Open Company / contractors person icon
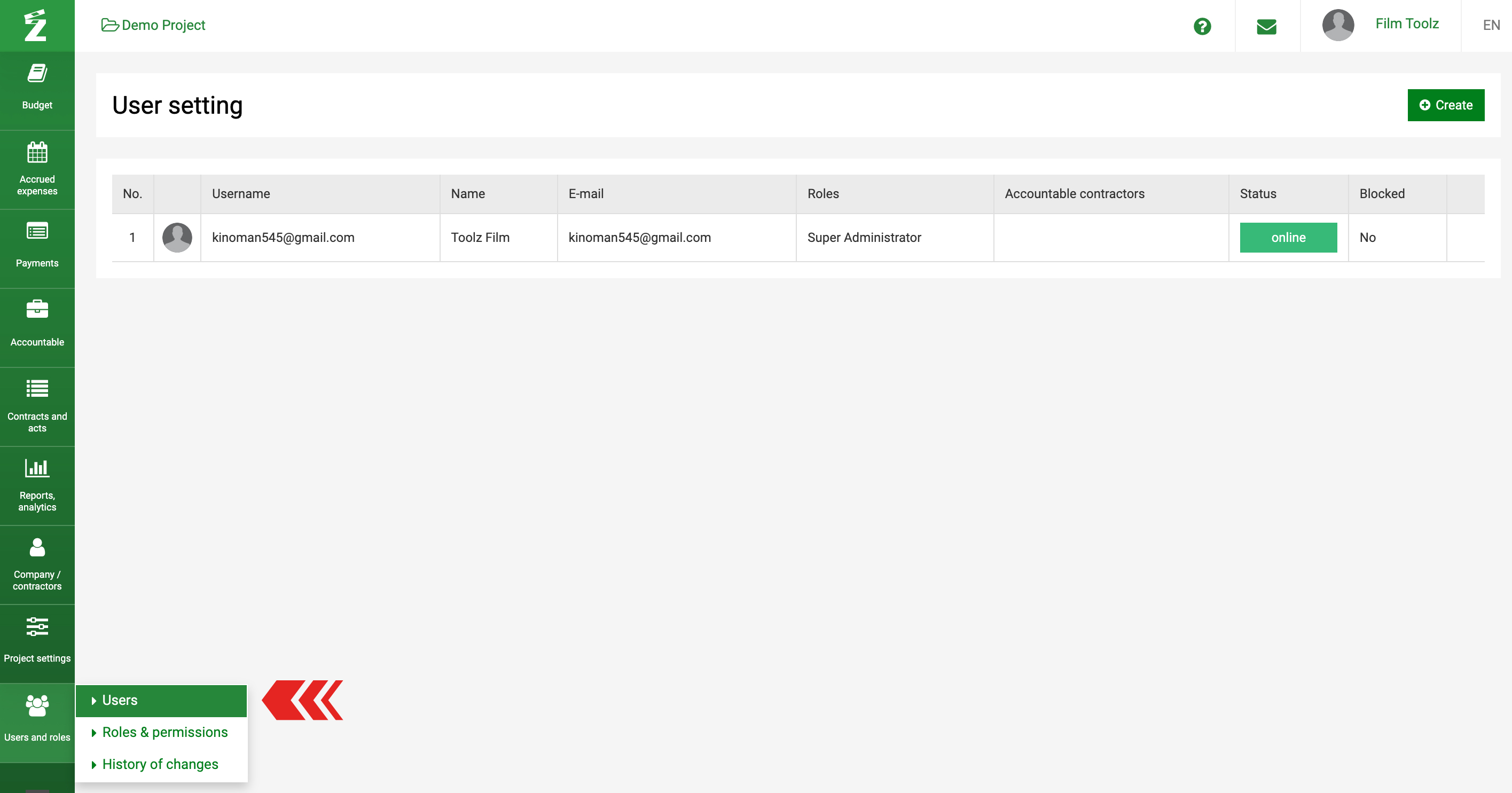This screenshot has width=1512, height=793. (x=37, y=547)
